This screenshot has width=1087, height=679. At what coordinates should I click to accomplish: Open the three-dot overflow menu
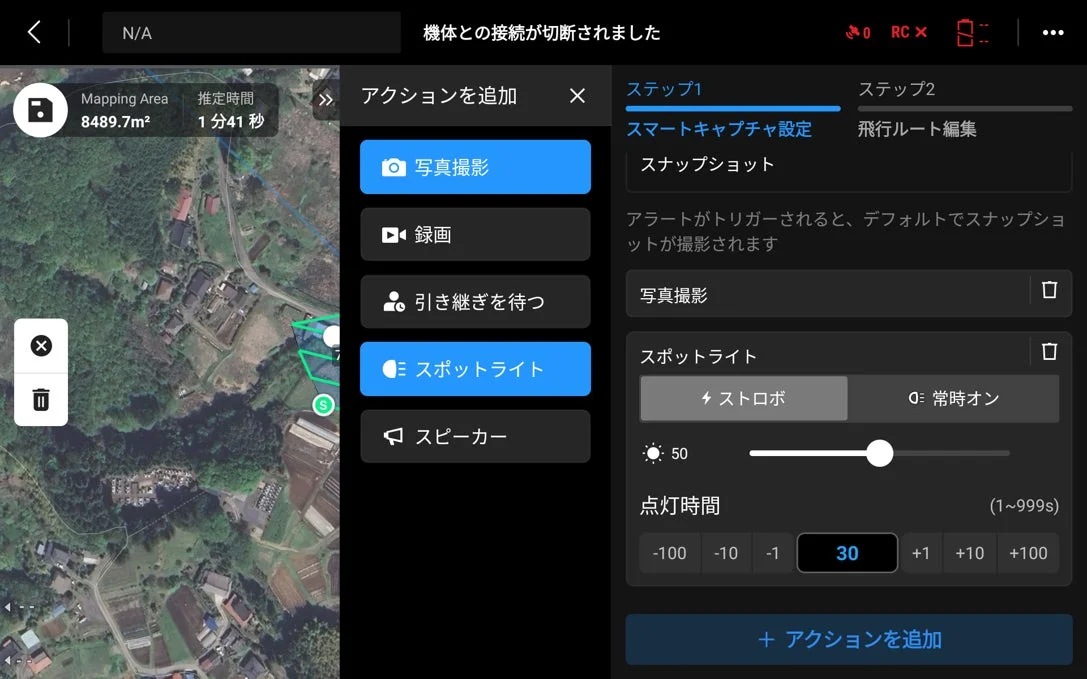[x=1053, y=32]
